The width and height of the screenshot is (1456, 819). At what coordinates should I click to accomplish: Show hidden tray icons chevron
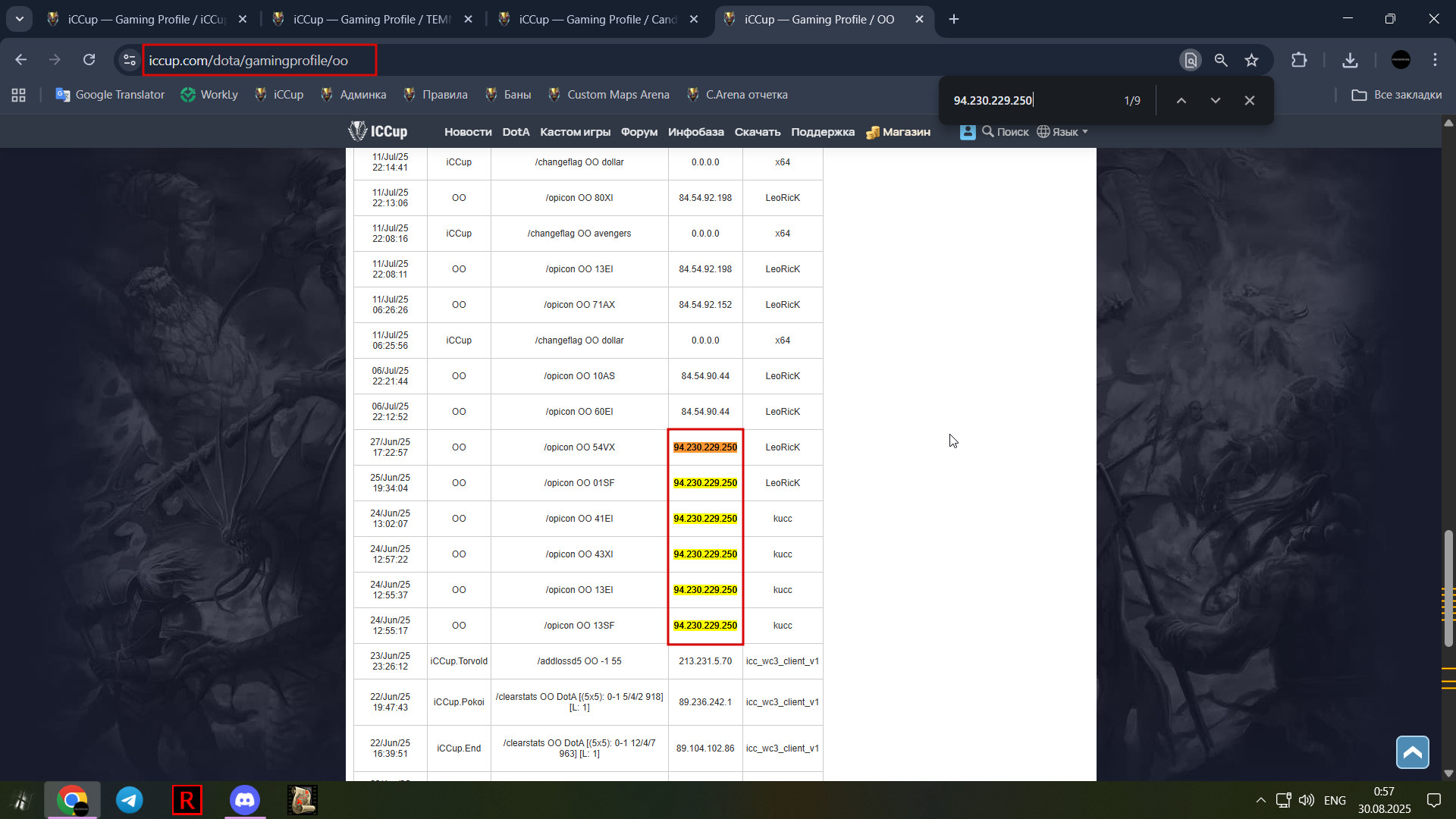(1260, 800)
